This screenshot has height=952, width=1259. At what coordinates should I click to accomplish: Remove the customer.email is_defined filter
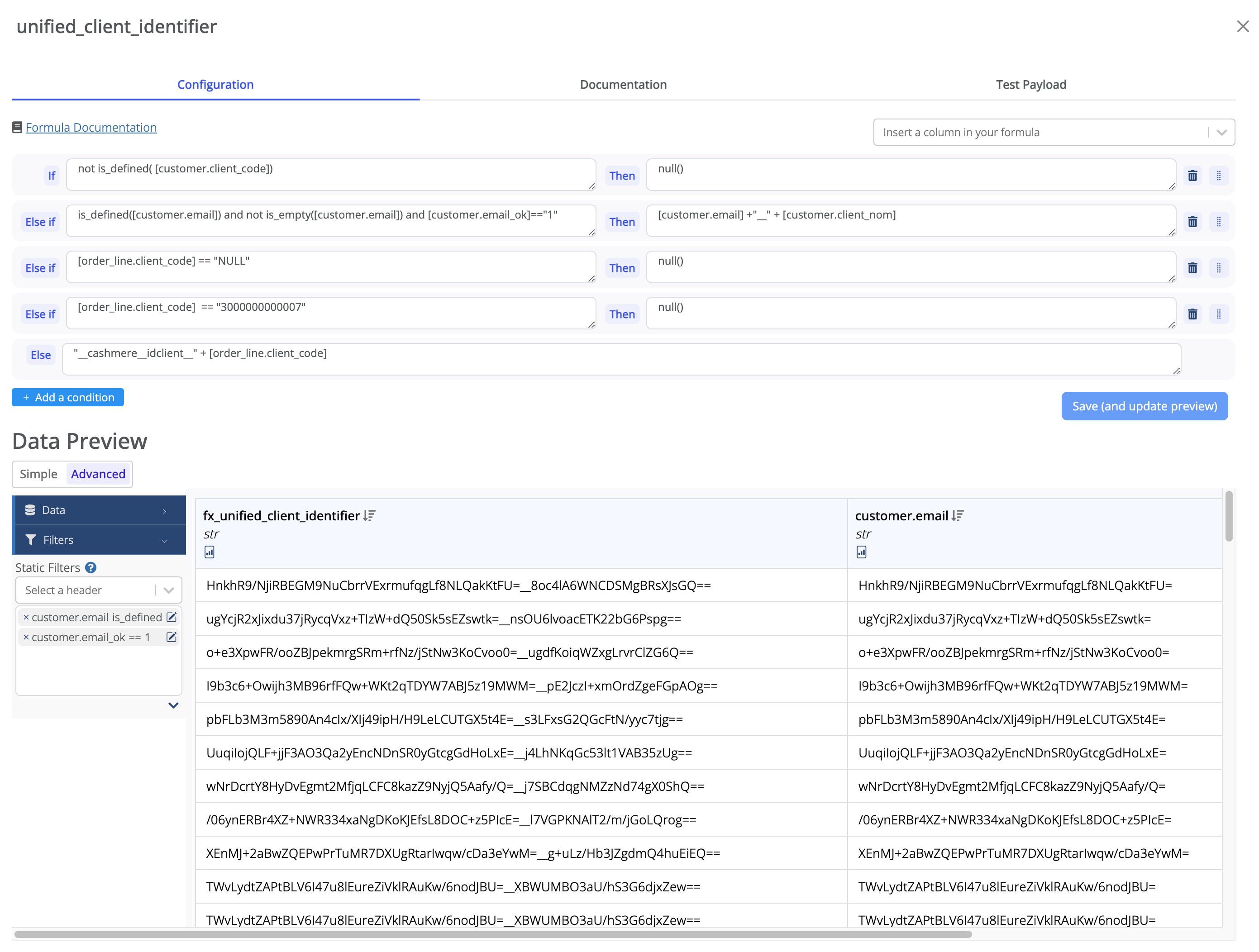[26, 617]
